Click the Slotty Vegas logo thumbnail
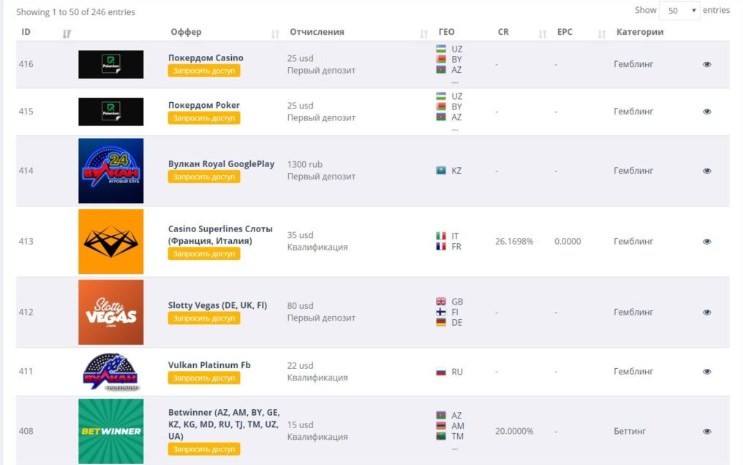This screenshot has width=743, height=465. pyautogui.click(x=110, y=312)
